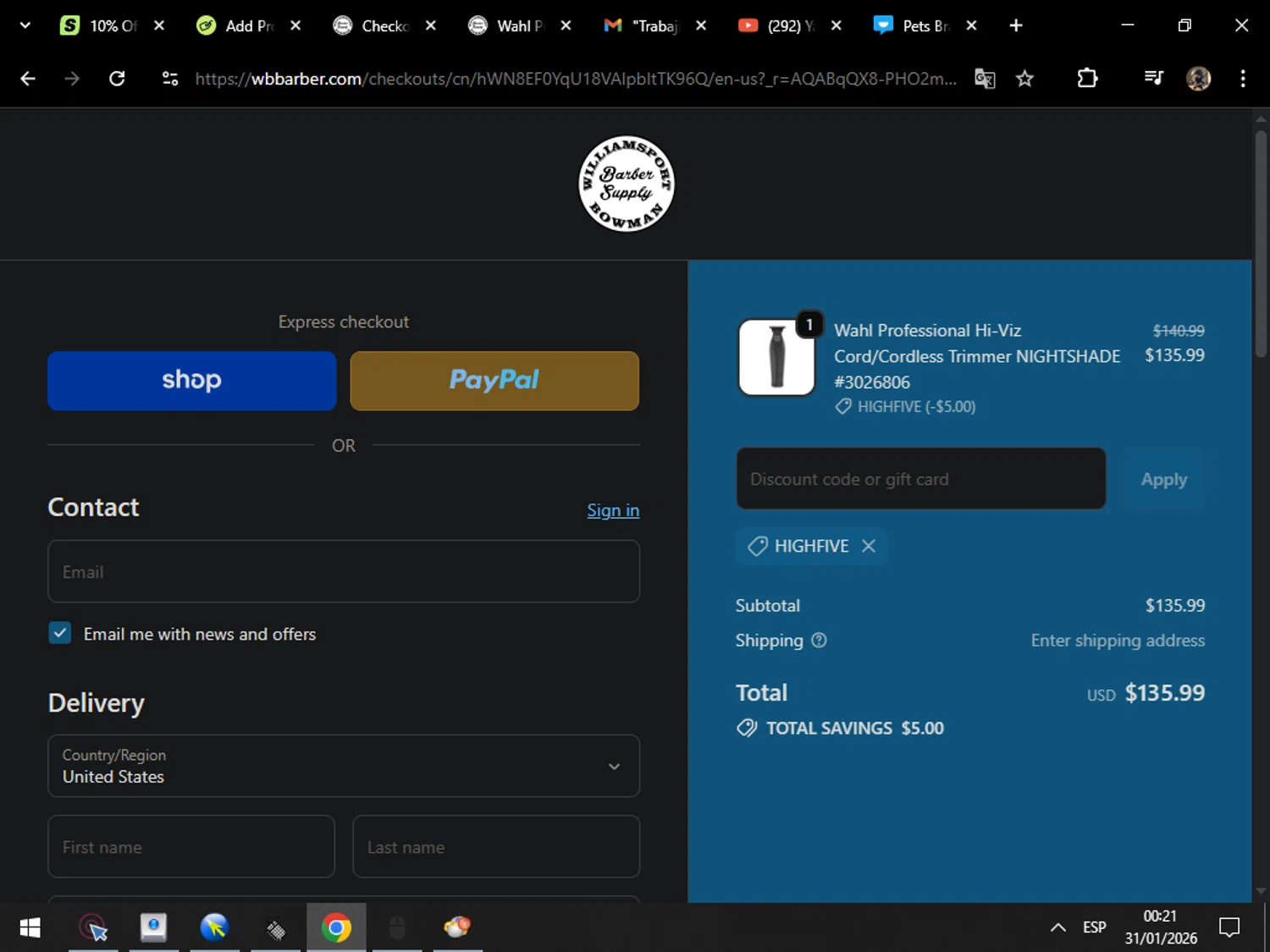Viewport: 1270px width, 952px height.
Task: Open the blue cursor app in taskbar
Action: 214,927
